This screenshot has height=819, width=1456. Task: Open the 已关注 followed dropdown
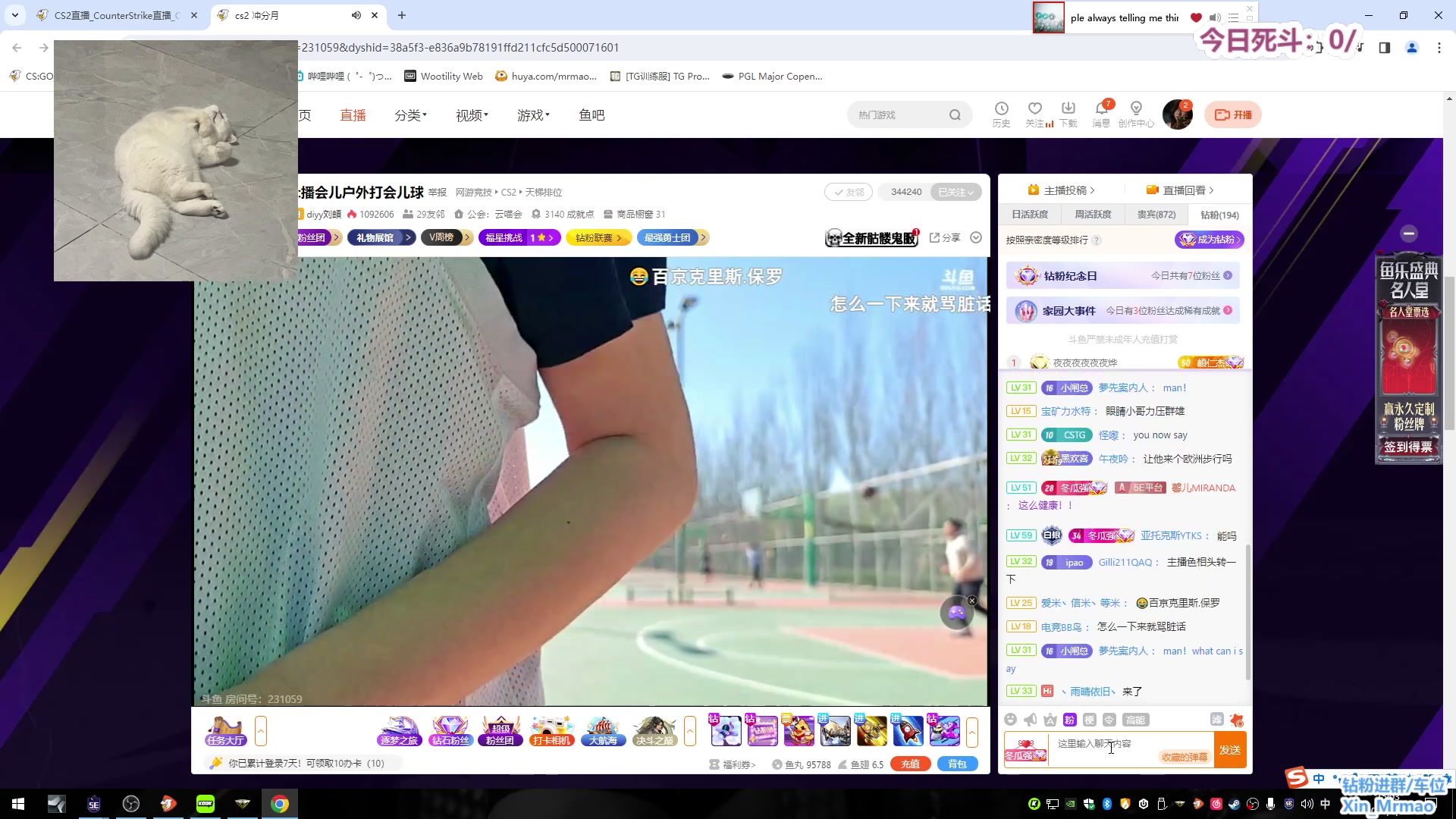click(x=956, y=193)
